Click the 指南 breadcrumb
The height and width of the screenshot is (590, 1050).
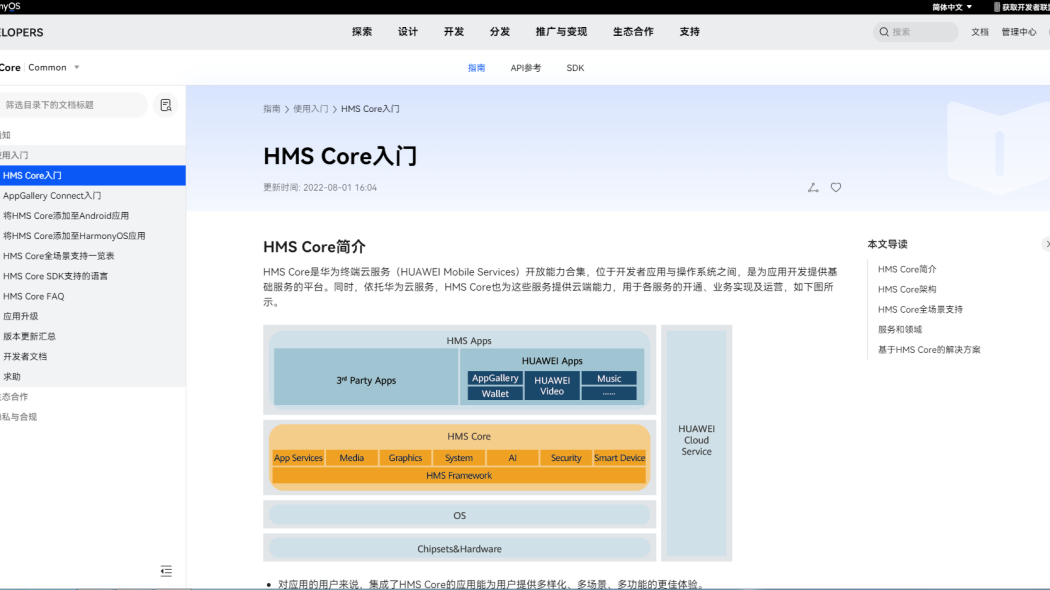click(271, 108)
